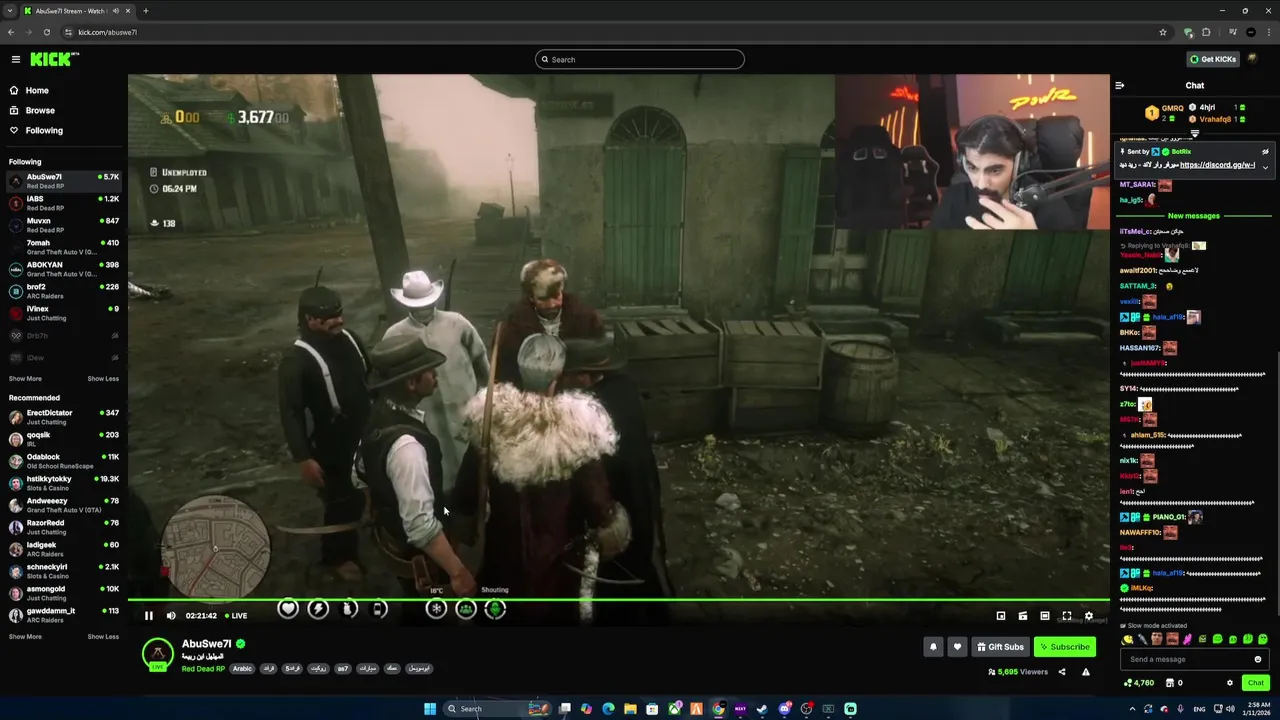Image resolution: width=1280 pixels, height=720 pixels.
Task: Click the Arabic language tag
Action: pyautogui.click(x=243, y=669)
